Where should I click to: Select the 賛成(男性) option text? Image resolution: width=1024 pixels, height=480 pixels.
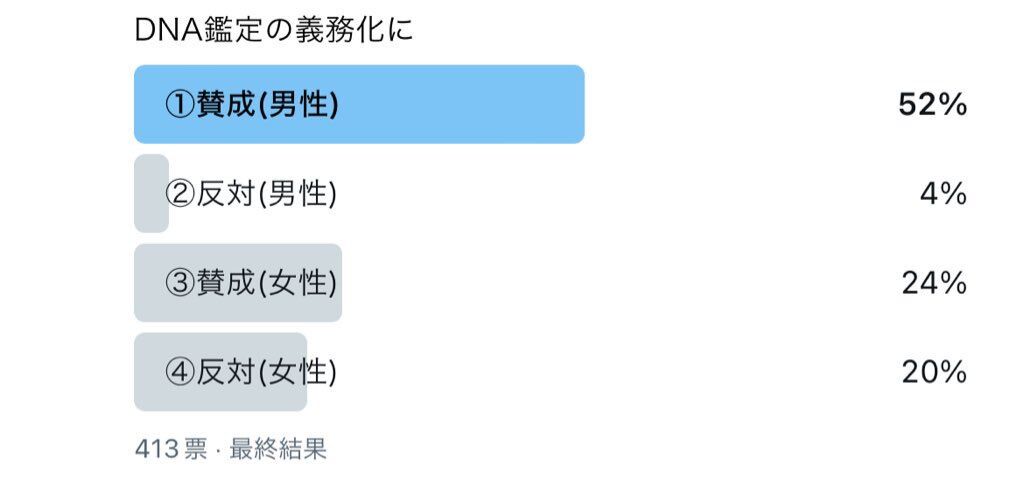point(267,104)
